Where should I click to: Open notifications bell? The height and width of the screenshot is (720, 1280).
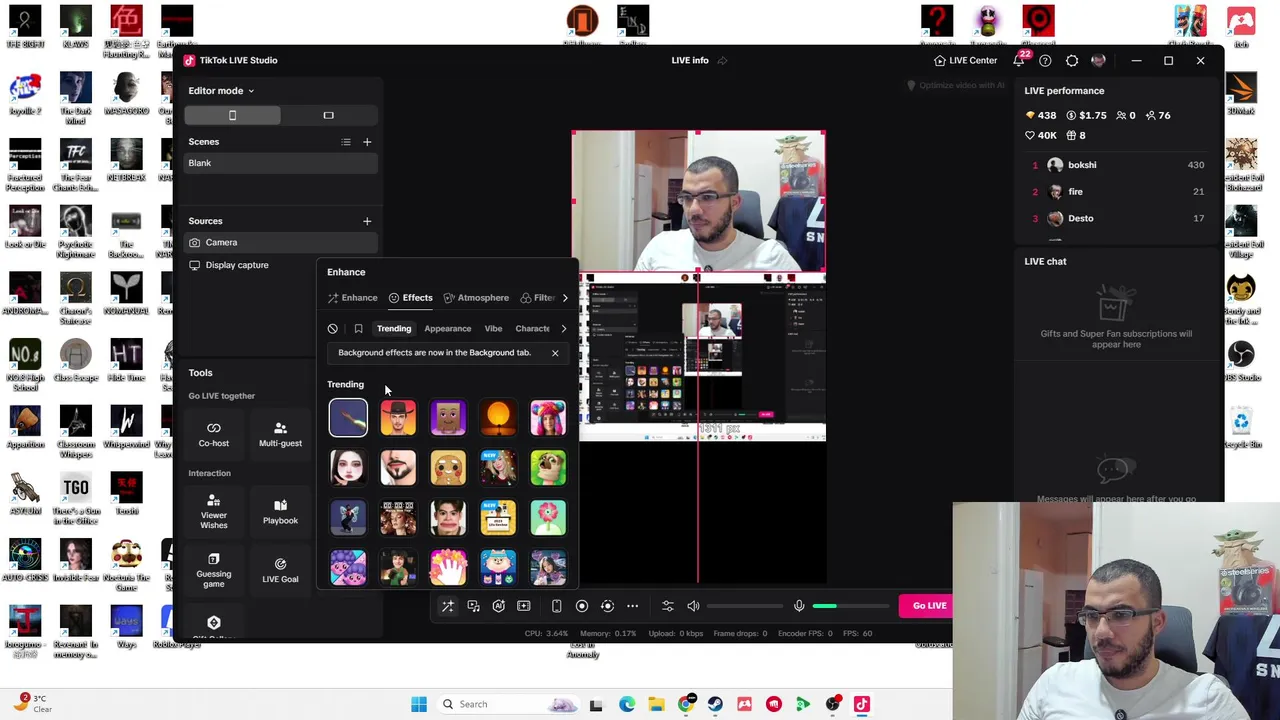(1019, 61)
